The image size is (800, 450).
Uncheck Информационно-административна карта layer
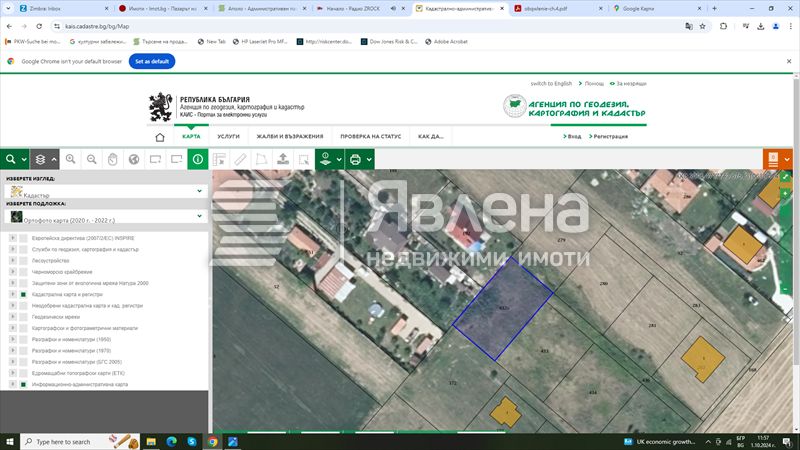coord(23,384)
